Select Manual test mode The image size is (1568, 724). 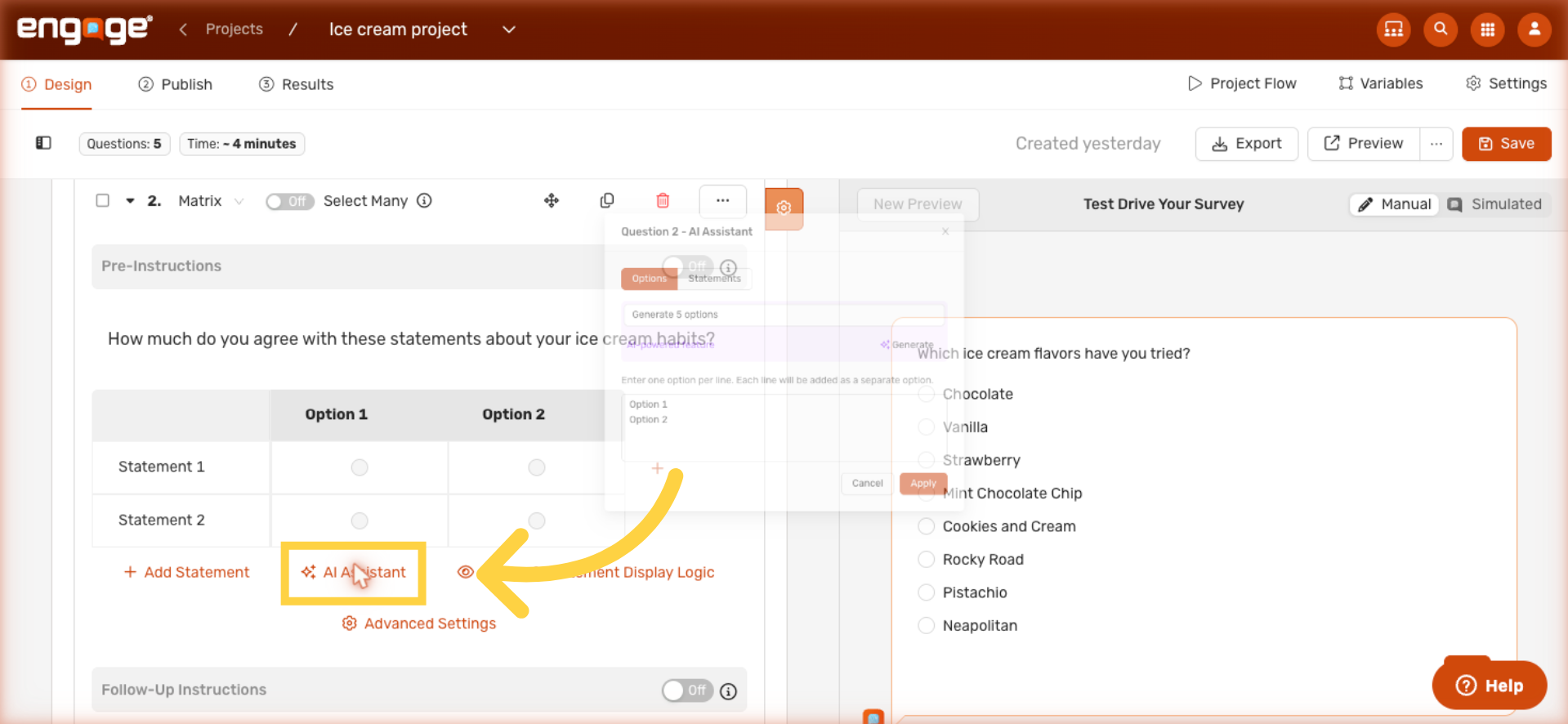[1394, 204]
